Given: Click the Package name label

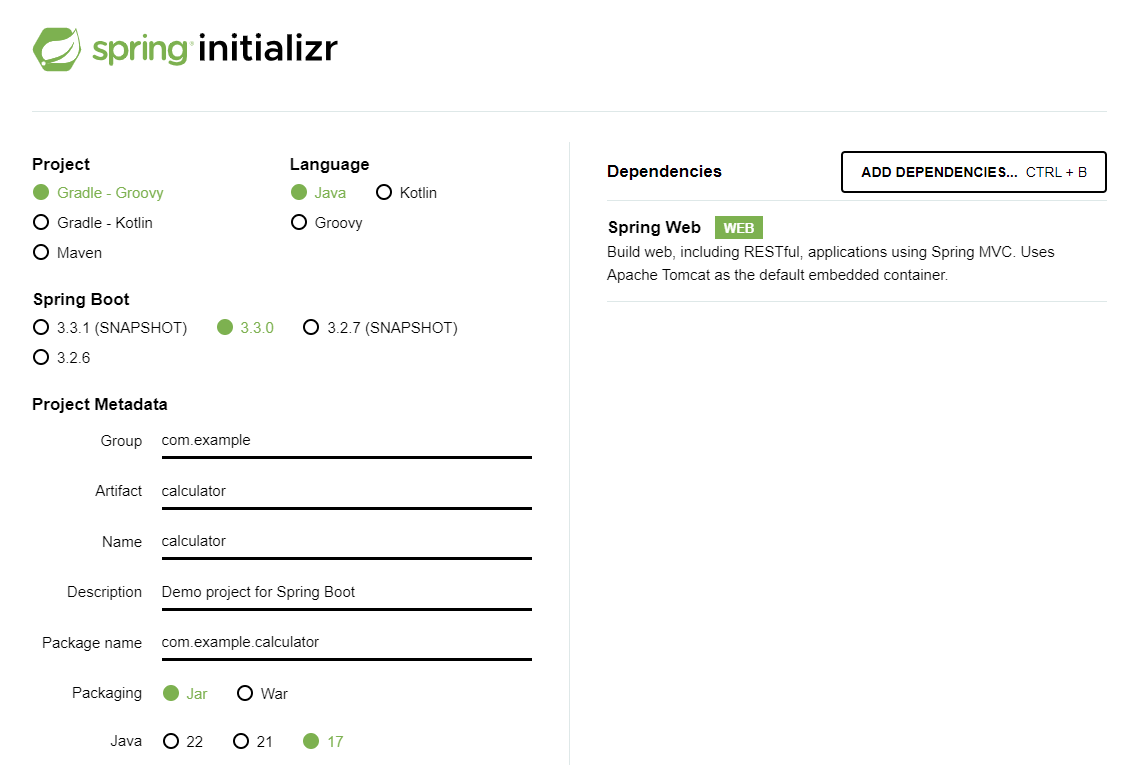Looking at the screenshot, I should coord(92,643).
